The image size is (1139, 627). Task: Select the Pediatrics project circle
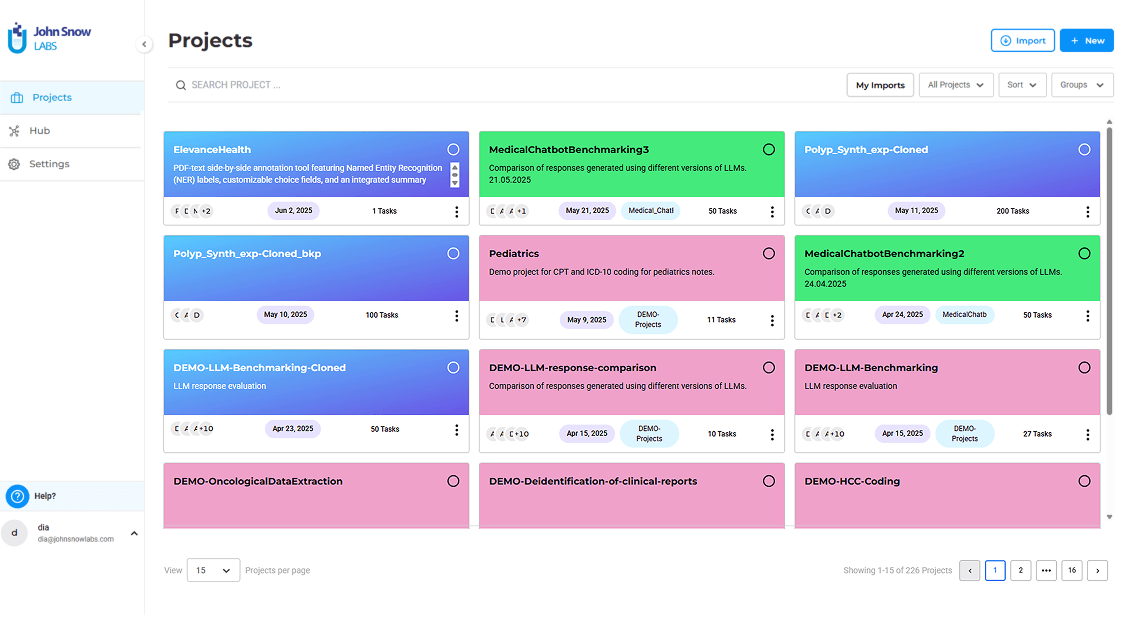coord(769,254)
